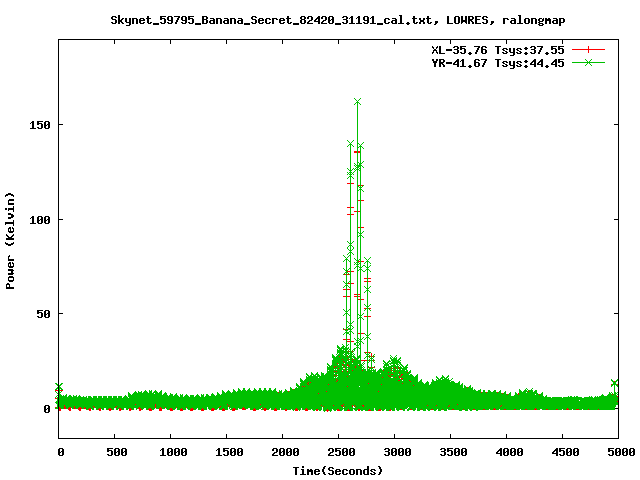Click the Time(Seconds) x-axis label
This screenshot has width=640, height=480.
coord(338,471)
